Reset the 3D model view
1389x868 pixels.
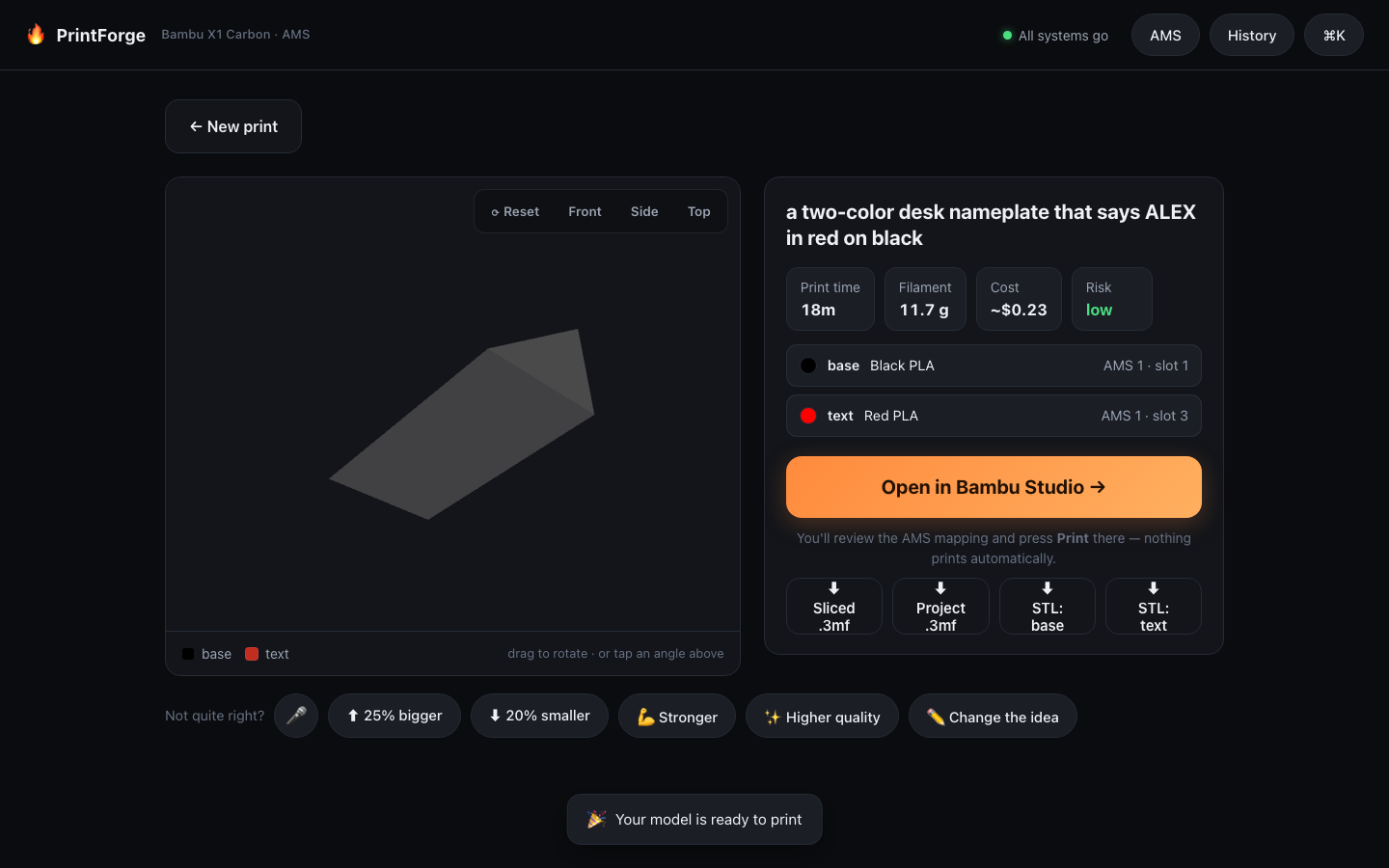515,211
